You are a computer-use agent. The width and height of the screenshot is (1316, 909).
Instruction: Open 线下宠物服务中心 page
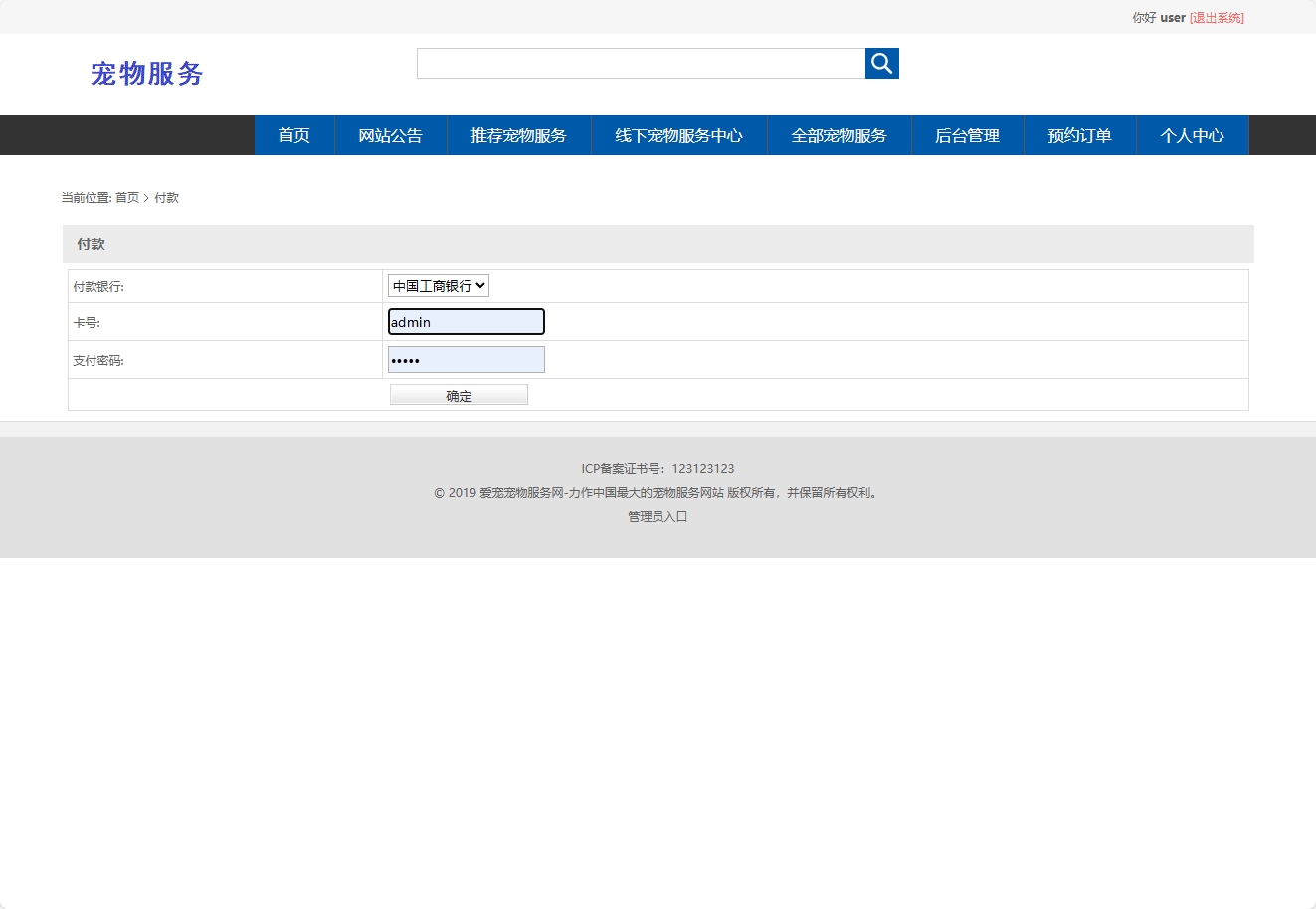679,135
